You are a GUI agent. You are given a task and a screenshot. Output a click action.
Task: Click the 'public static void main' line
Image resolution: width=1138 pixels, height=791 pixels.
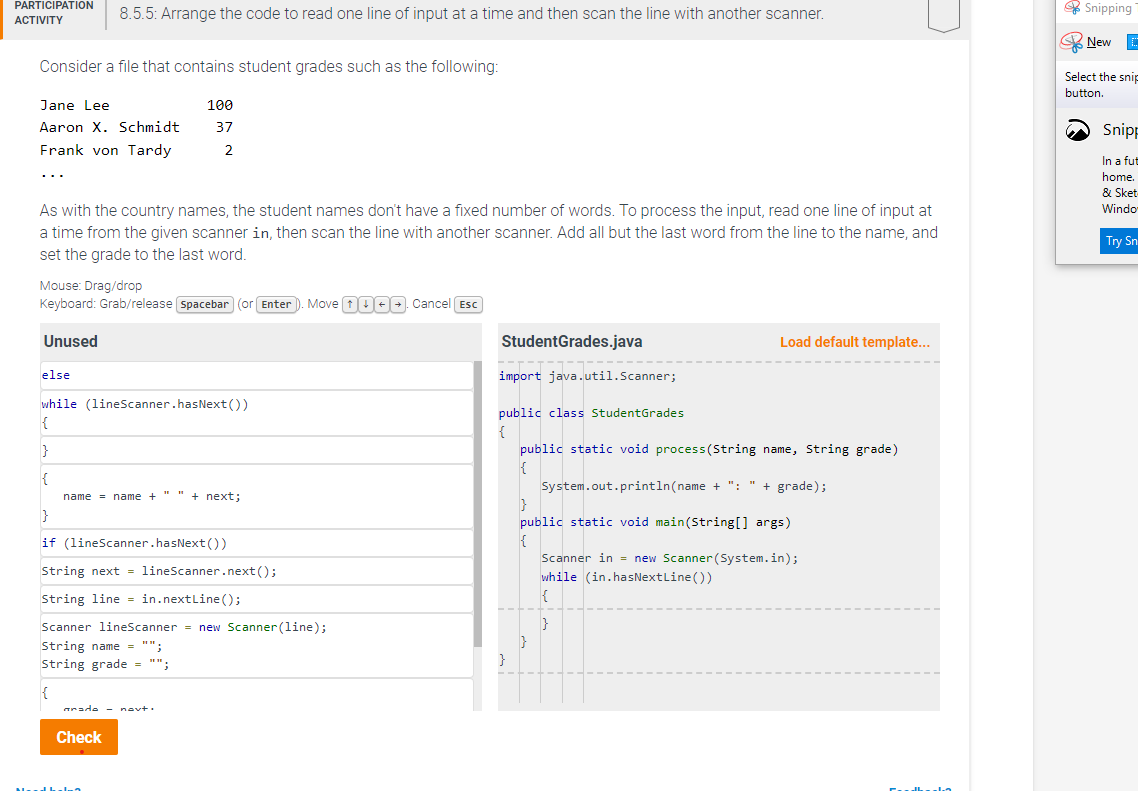tap(655, 522)
